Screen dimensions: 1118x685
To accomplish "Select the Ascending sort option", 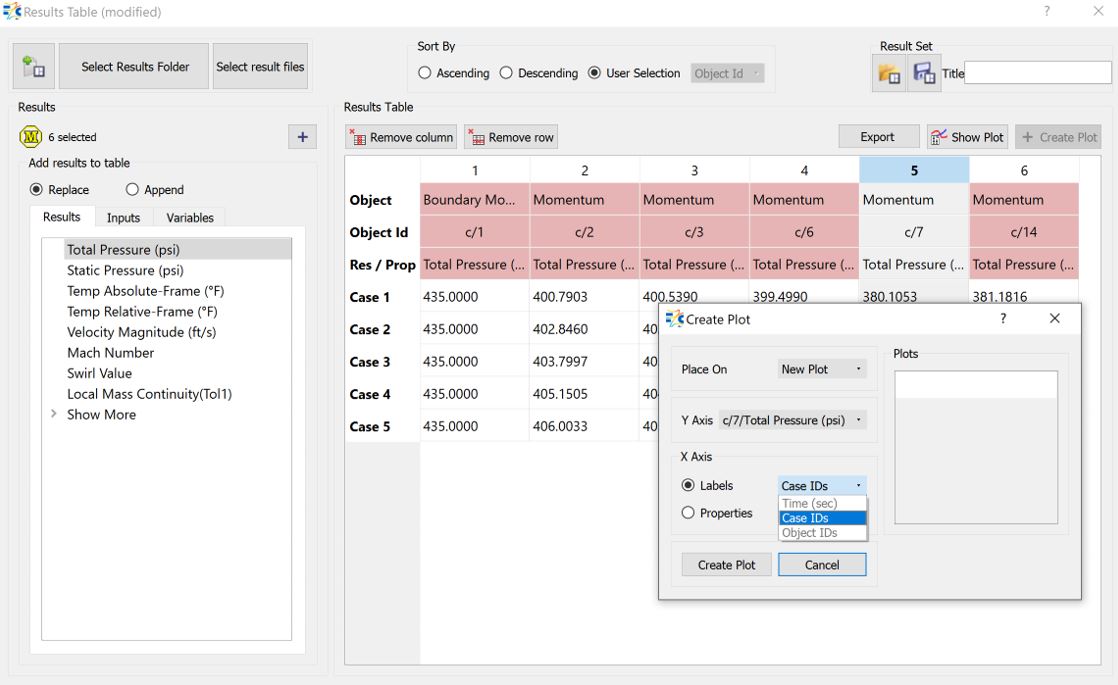I will coord(425,73).
